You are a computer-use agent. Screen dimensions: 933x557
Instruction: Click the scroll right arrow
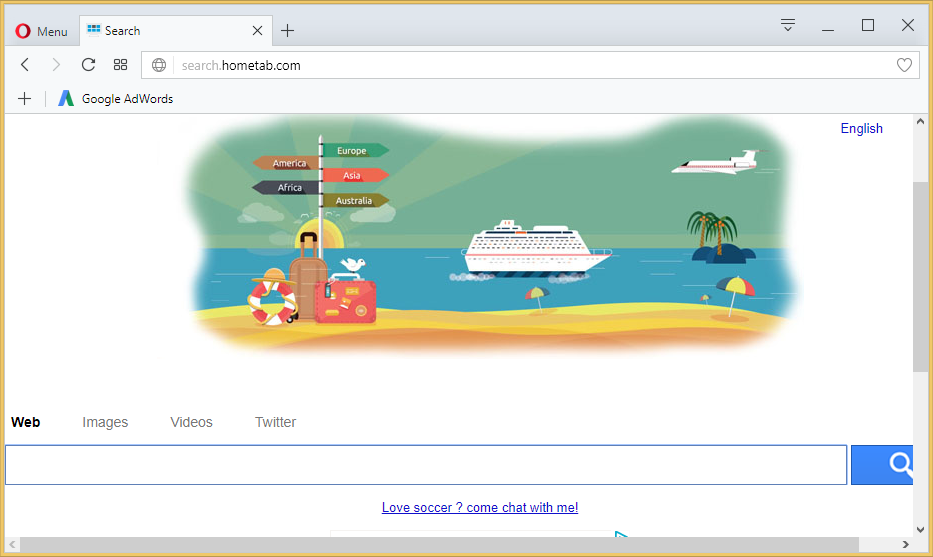(x=906, y=544)
